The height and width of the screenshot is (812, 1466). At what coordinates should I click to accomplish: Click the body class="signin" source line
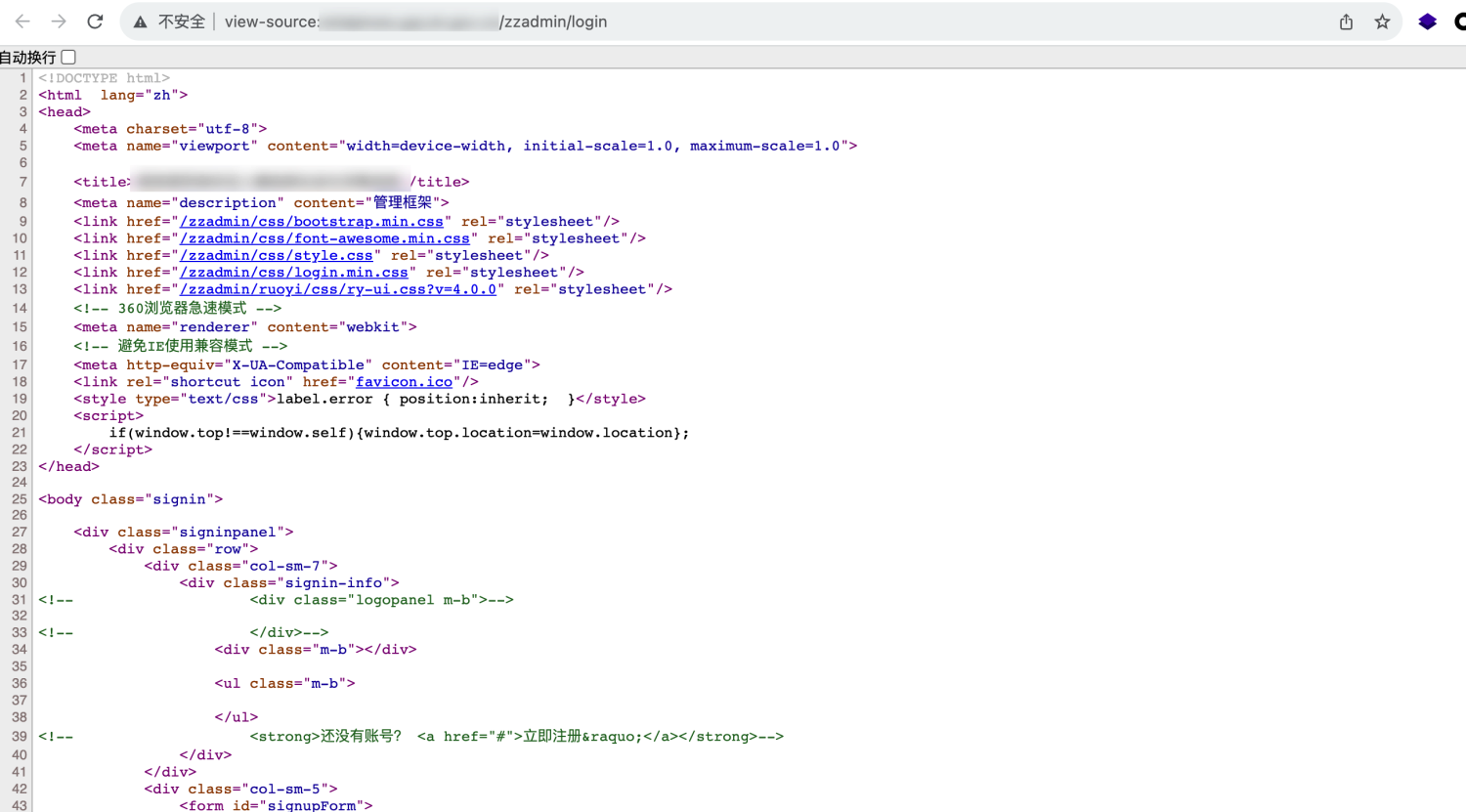[x=131, y=499]
